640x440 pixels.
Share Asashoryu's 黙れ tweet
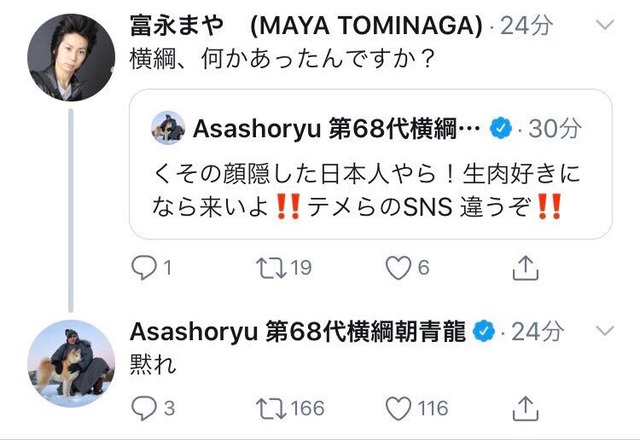525,408
